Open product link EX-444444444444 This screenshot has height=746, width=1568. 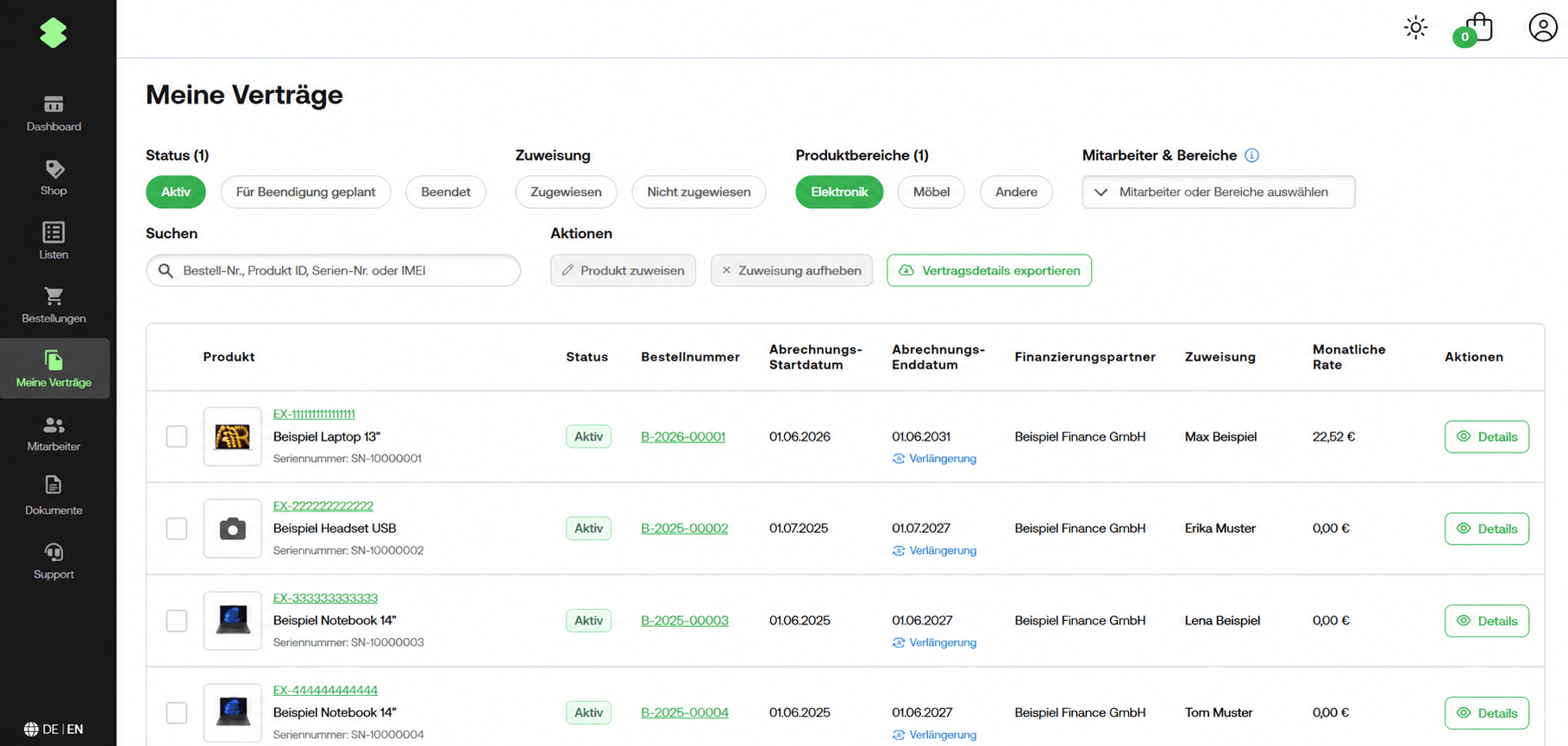[x=325, y=690]
